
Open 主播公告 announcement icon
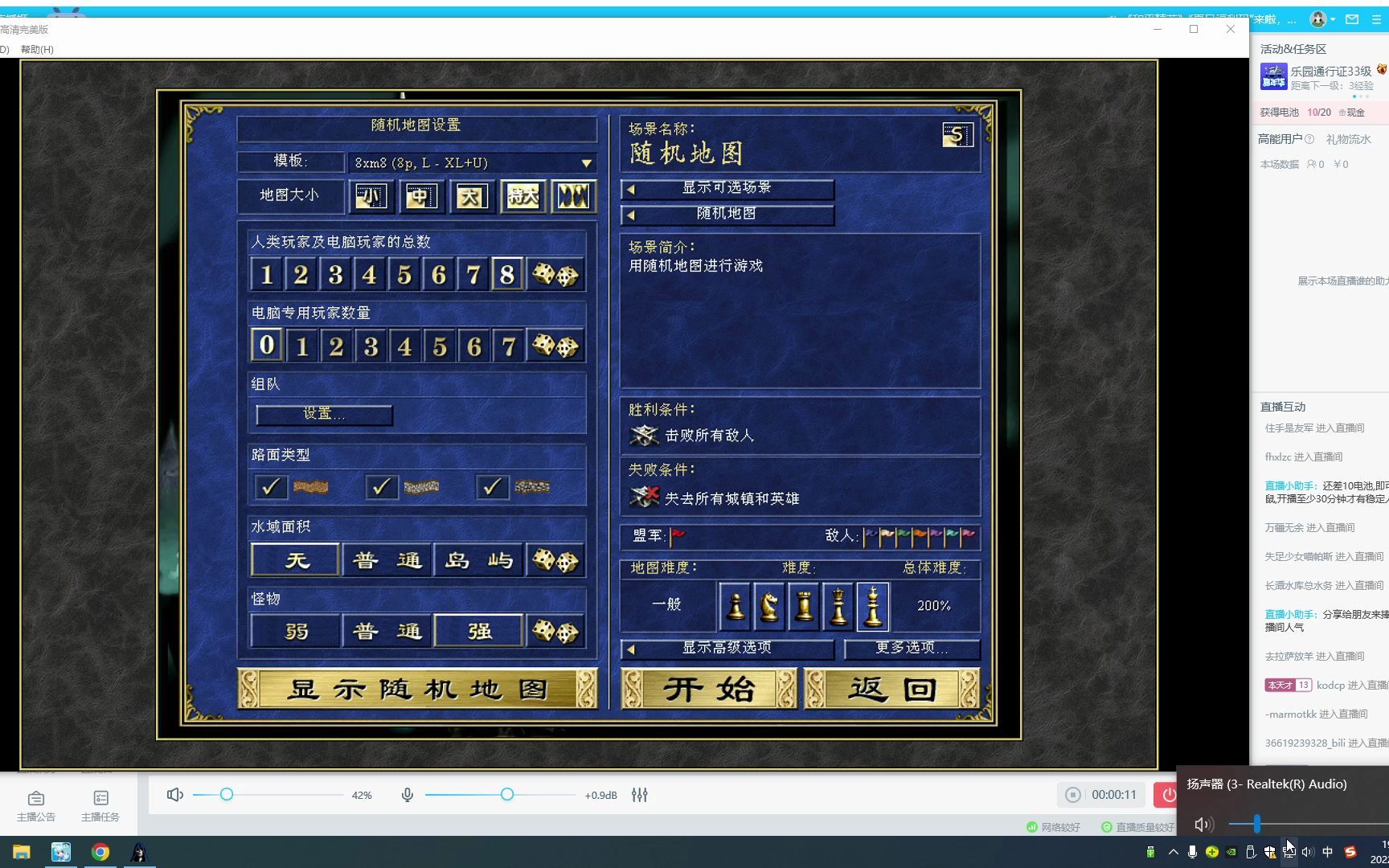[x=36, y=805]
